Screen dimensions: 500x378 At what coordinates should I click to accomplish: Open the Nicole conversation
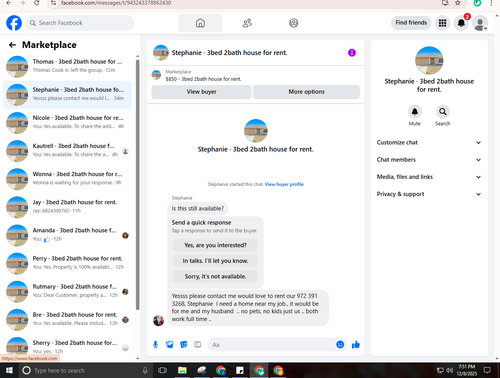pos(67,123)
